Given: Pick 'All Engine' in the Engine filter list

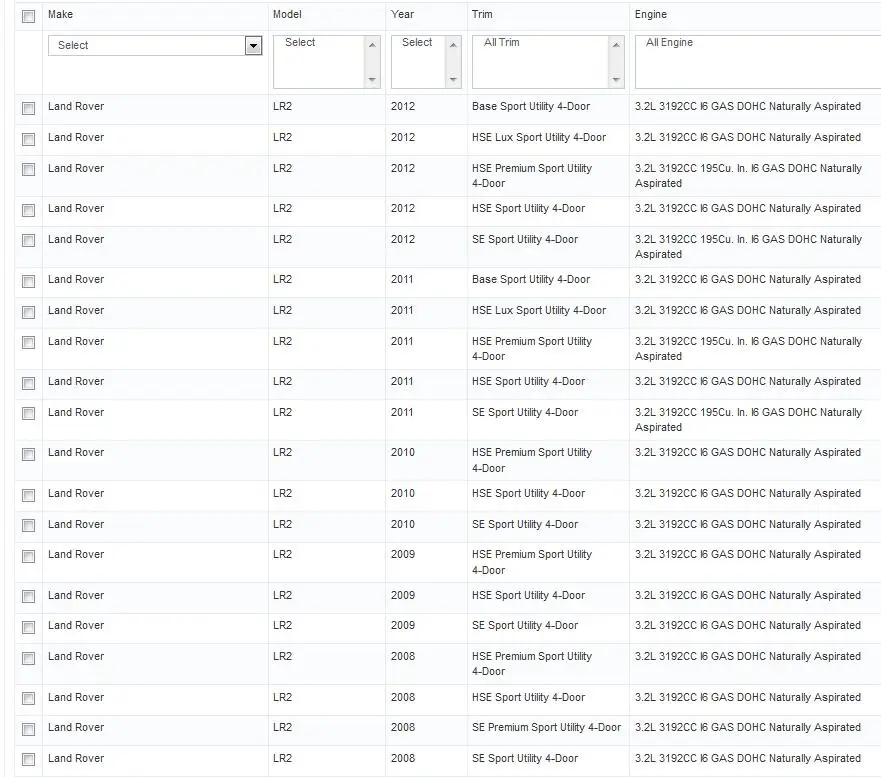Looking at the screenshot, I should click(669, 42).
